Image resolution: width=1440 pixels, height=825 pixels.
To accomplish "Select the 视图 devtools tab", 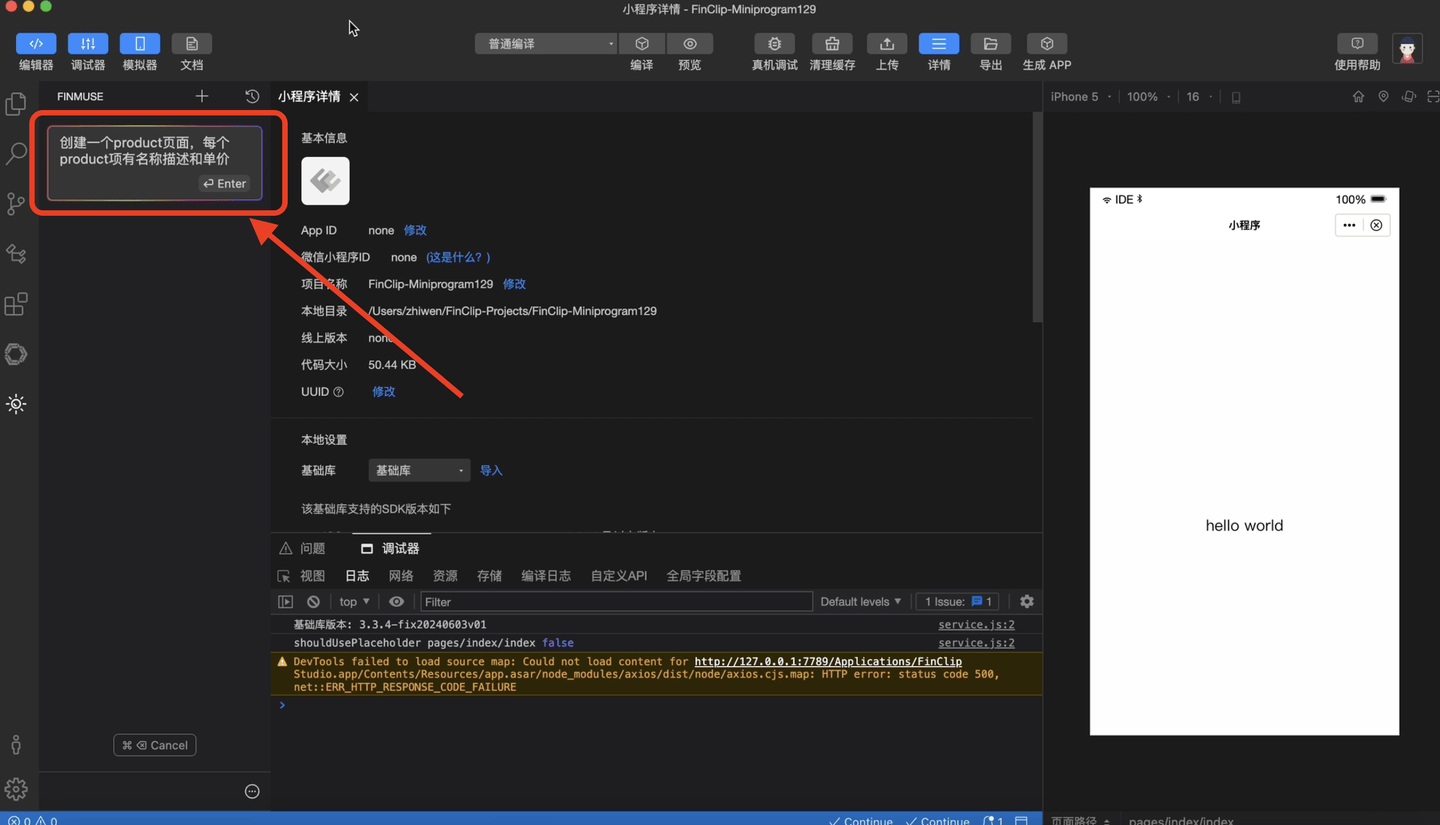I will point(313,576).
